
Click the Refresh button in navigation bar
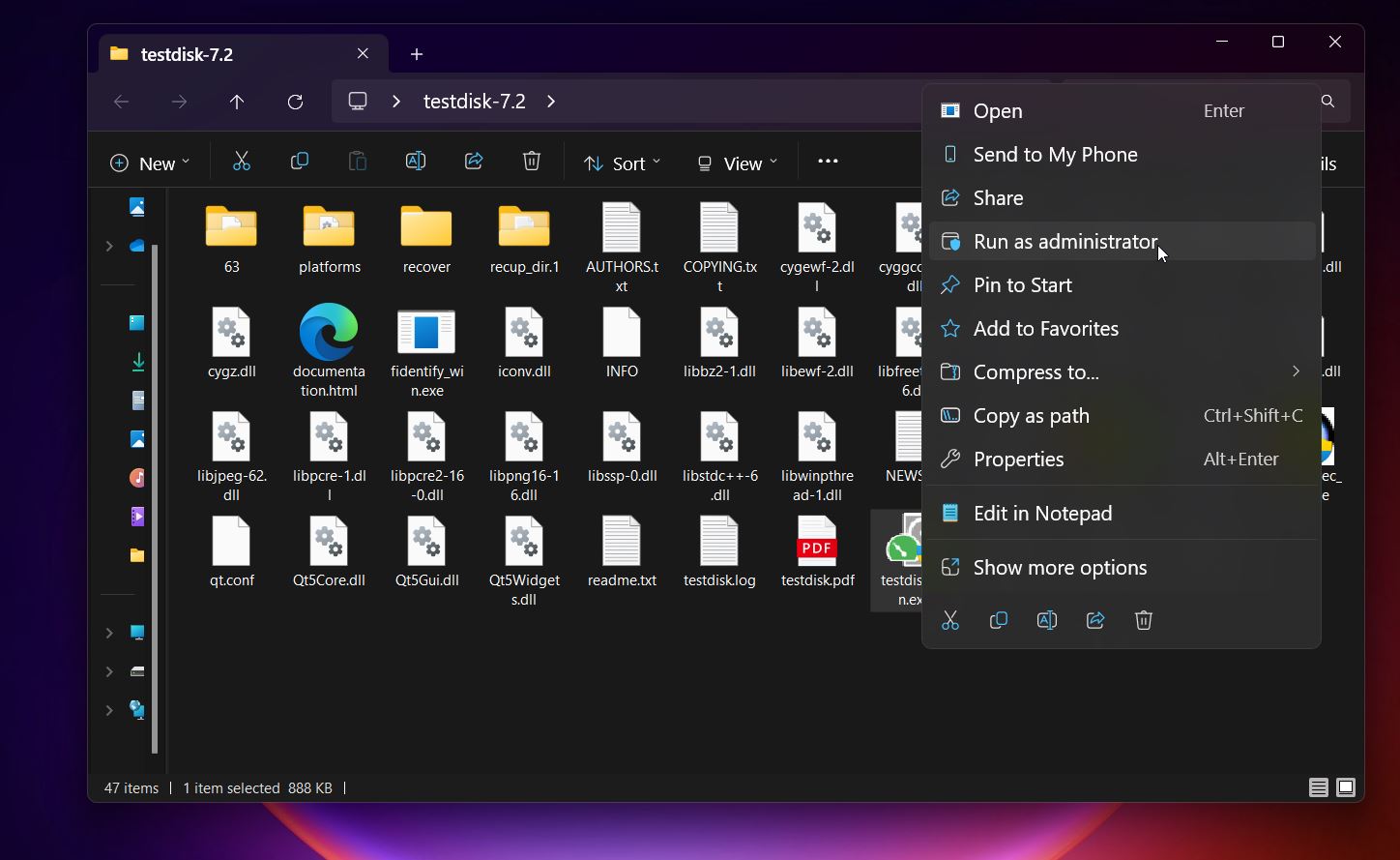(x=296, y=102)
